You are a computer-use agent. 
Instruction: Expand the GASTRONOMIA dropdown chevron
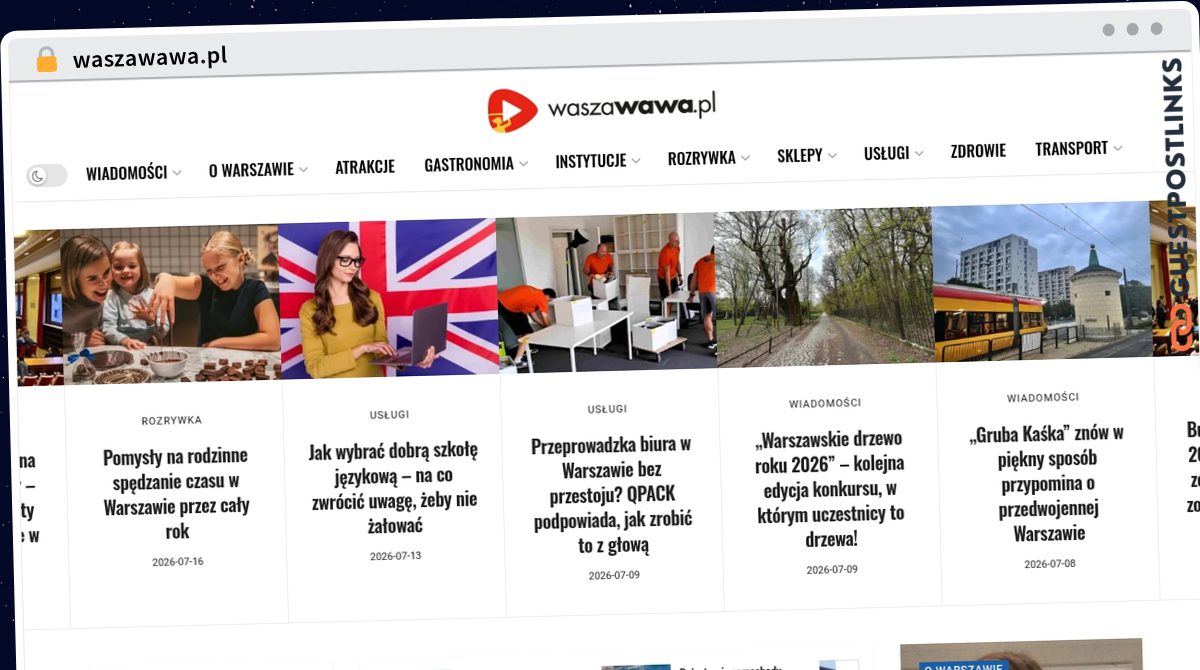[523, 164]
